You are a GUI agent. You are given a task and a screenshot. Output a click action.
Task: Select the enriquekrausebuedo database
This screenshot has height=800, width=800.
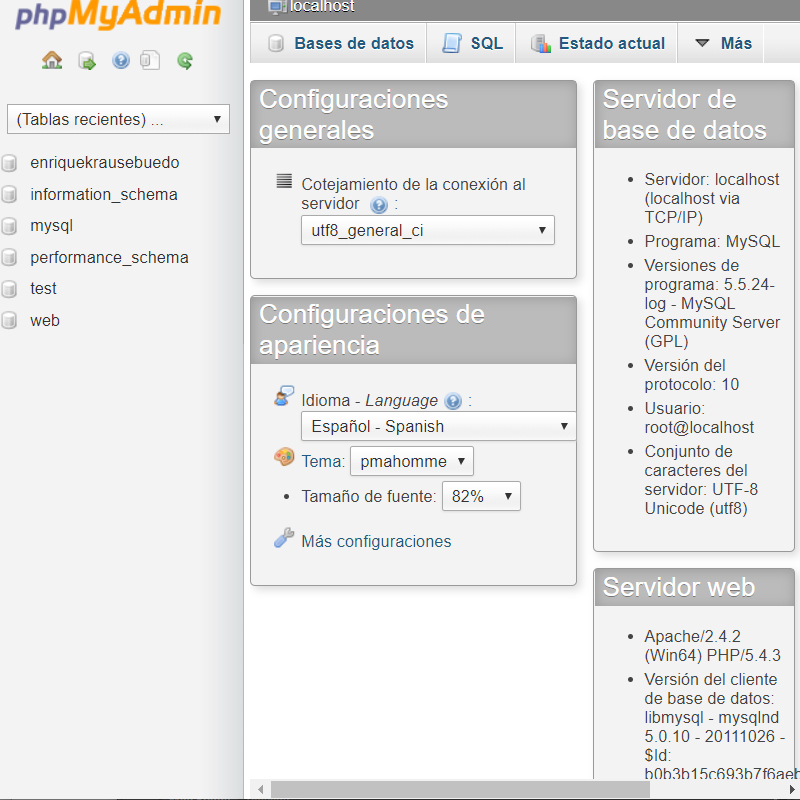(x=105, y=163)
